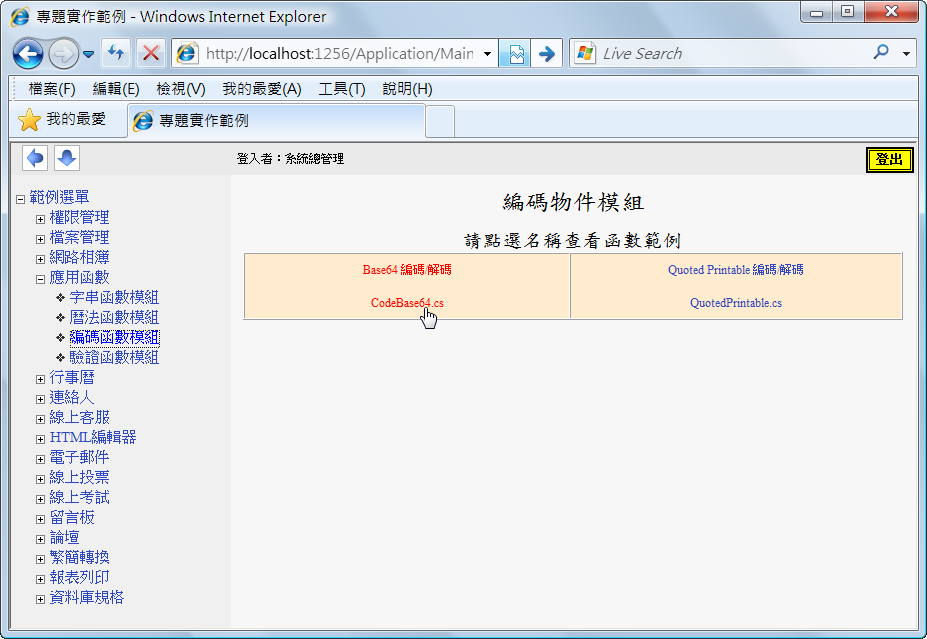
Task: Expand the 留言板 tree node
Action: pos(40,519)
